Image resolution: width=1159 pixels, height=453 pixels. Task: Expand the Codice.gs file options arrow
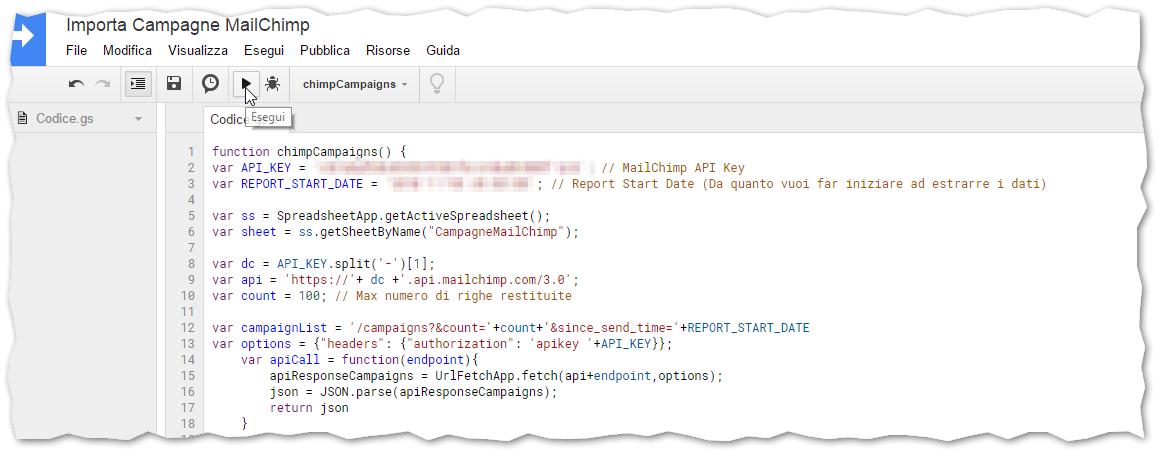coord(138,119)
